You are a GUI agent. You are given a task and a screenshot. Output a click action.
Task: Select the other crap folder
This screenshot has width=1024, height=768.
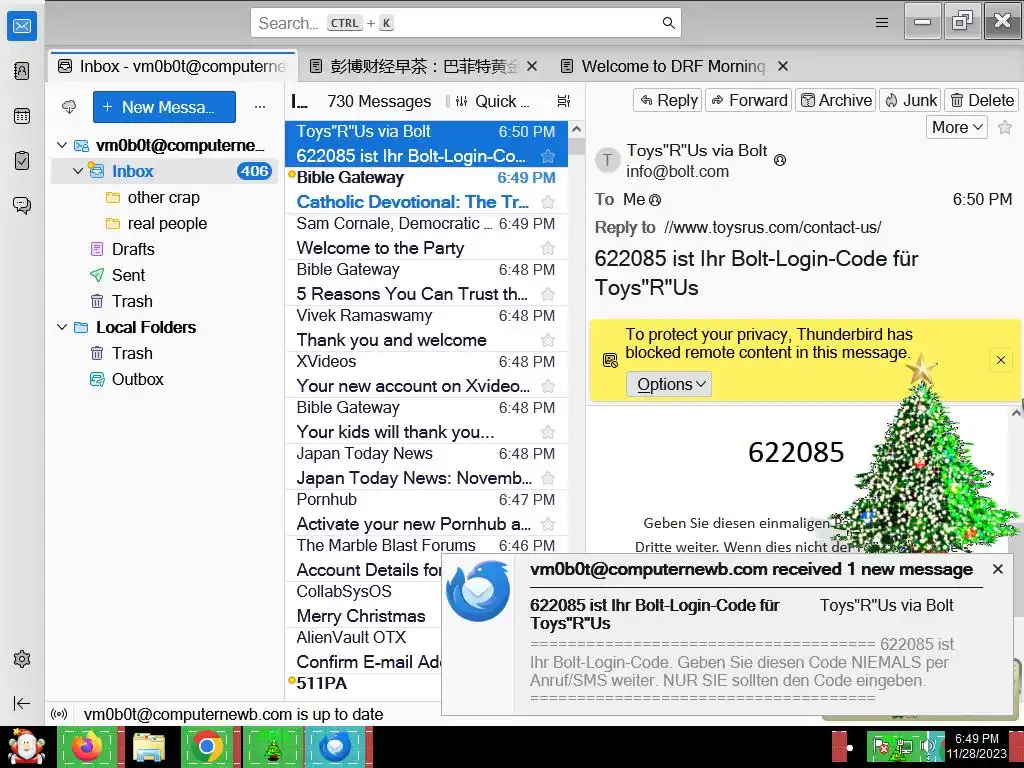[x=163, y=197]
